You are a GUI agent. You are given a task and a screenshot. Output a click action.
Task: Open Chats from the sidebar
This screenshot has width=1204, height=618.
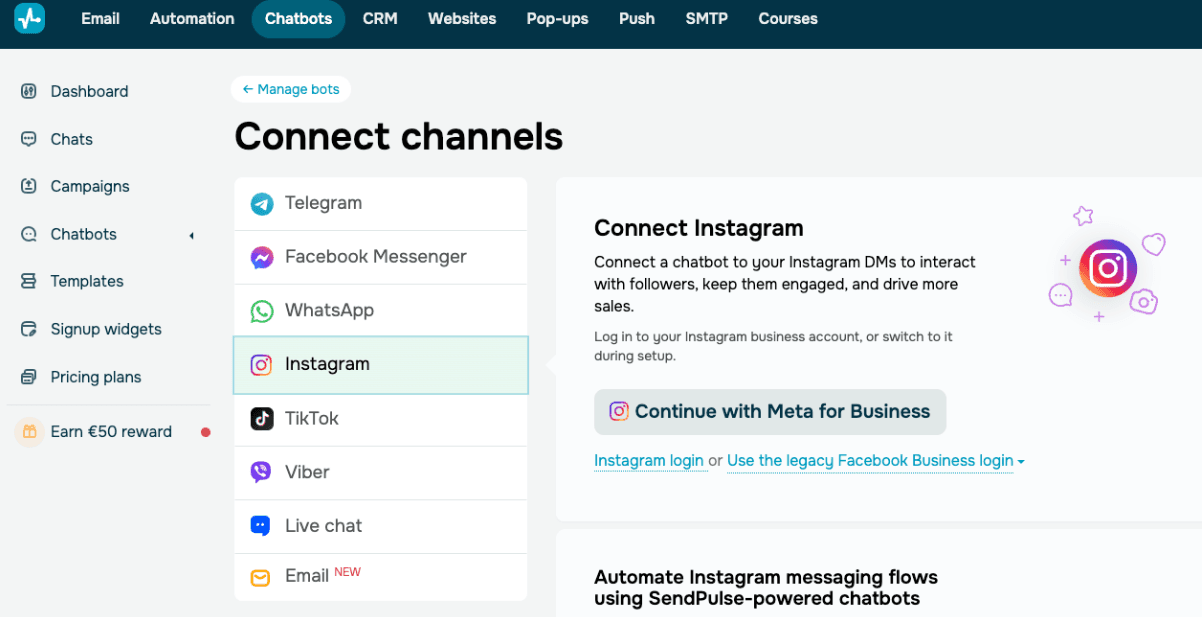(x=71, y=139)
